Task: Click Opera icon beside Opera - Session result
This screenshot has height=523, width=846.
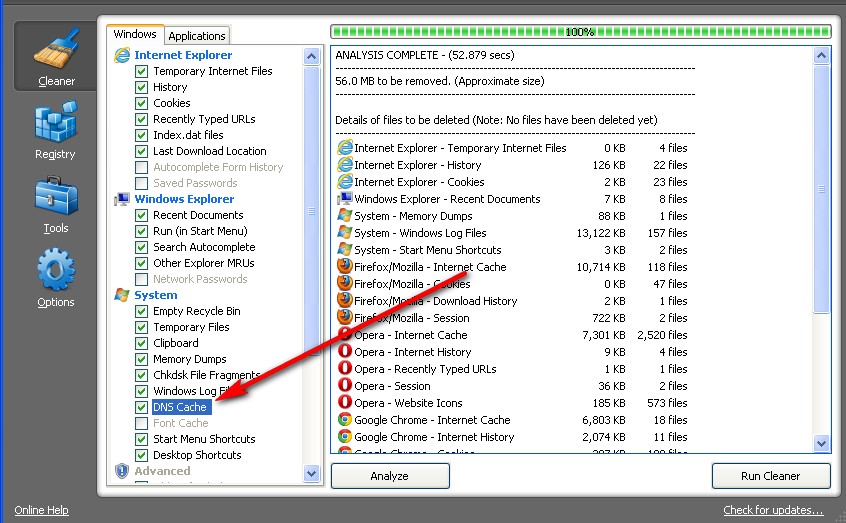Action: click(345, 385)
